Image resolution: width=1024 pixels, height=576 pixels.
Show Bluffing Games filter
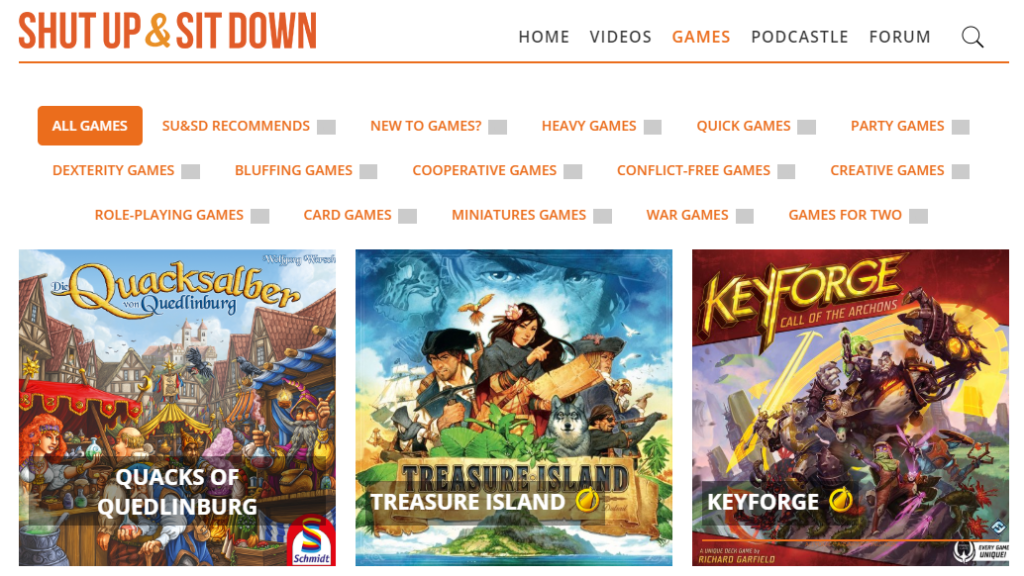click(293, 170)
